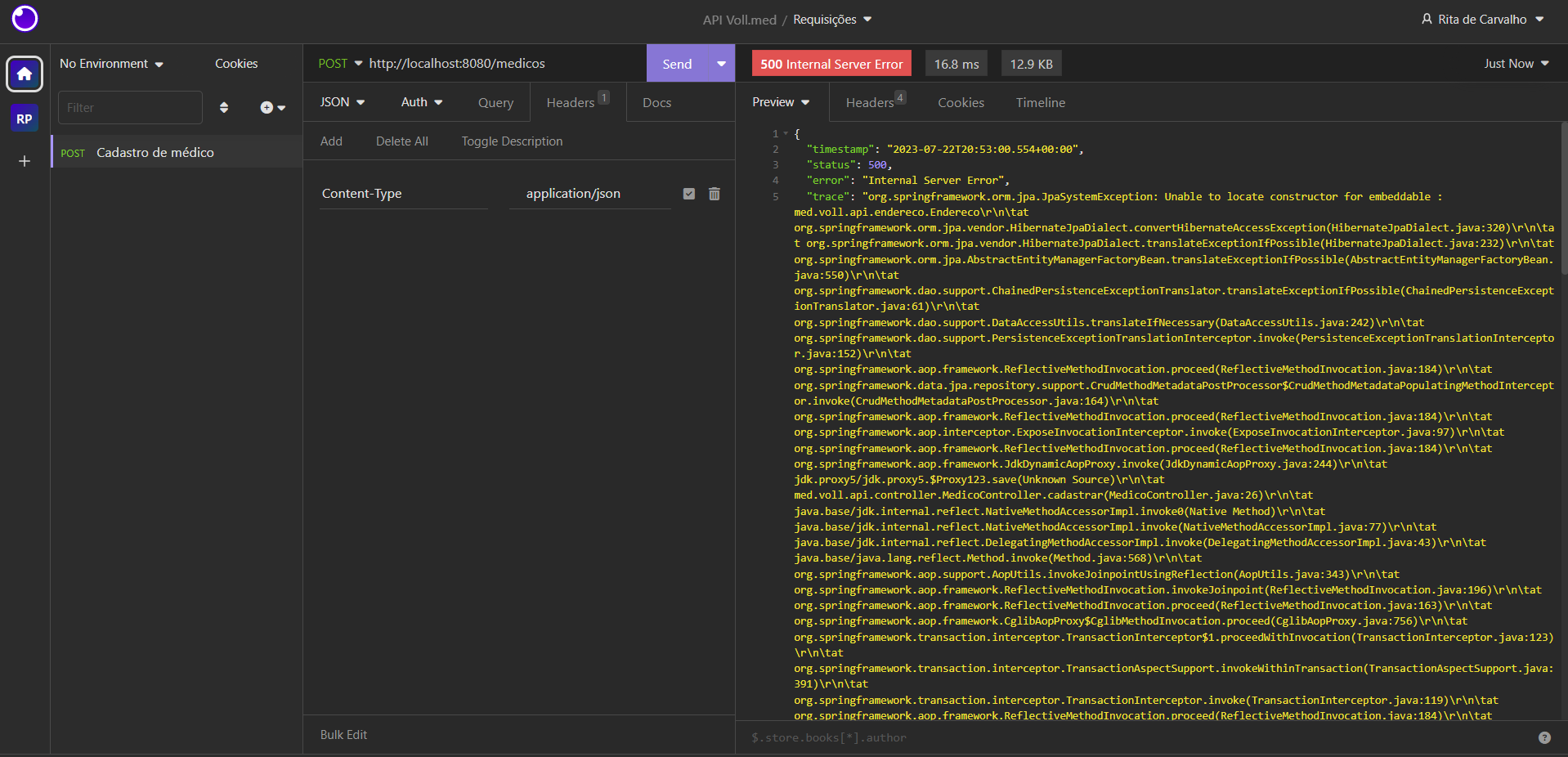Change the POST method dropdown
1568x757 pixels.
[x=340, y=63]
